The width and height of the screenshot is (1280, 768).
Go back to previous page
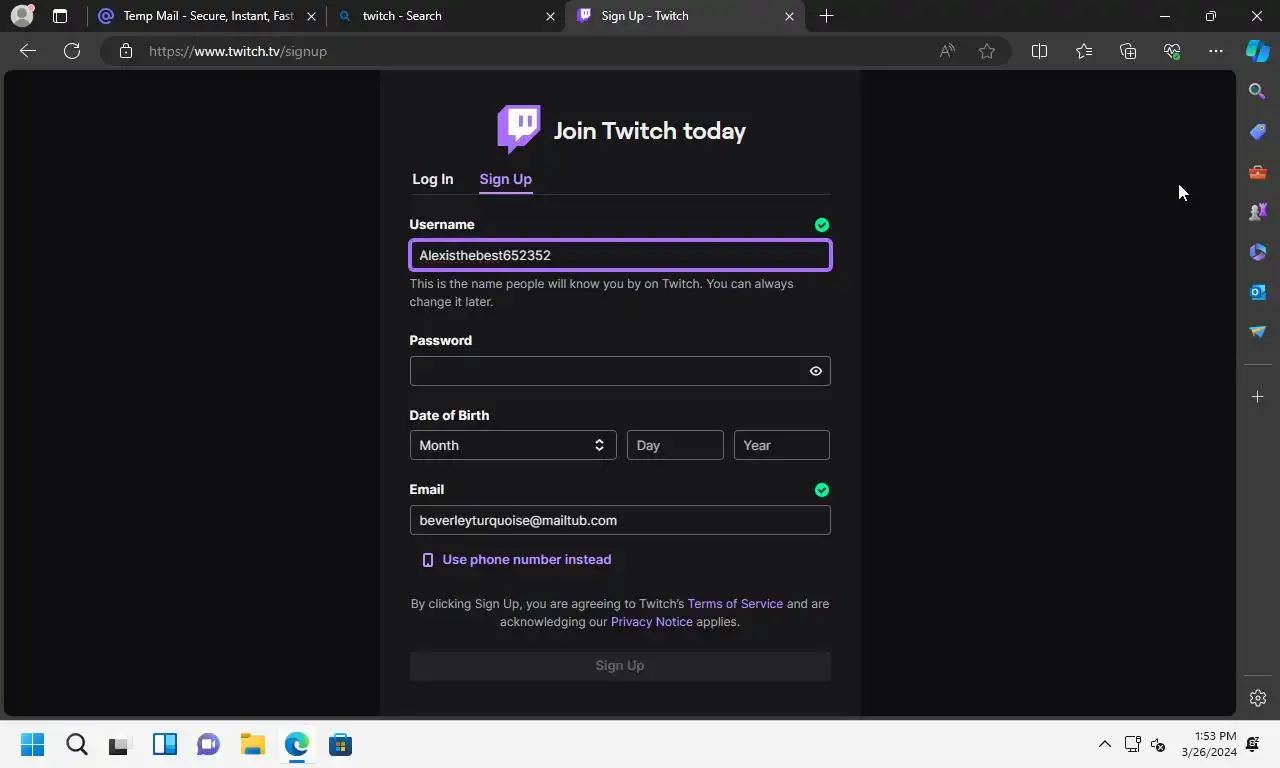click(28, 51)
